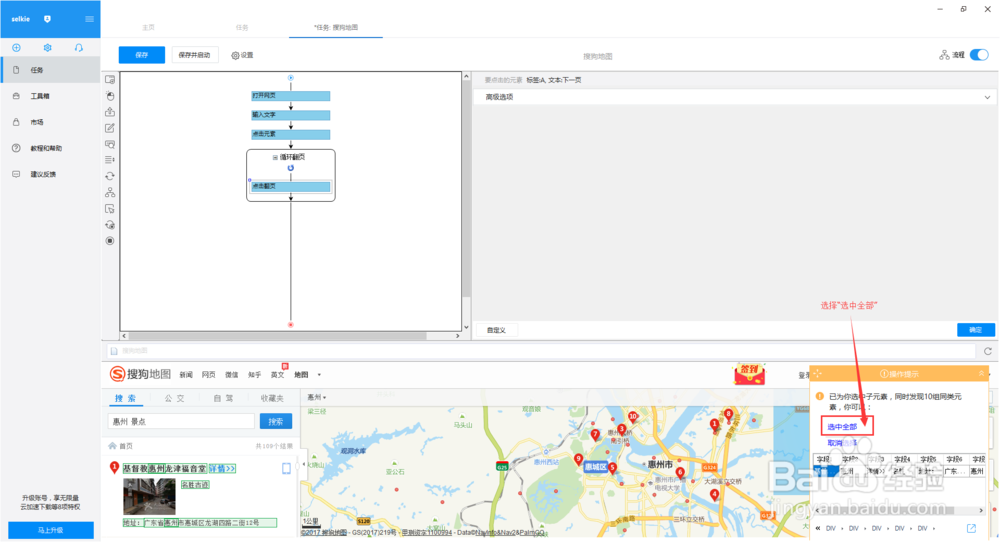Viewport: 1000px width, 542px height.
Task: Click the 首页 home icon in results
Action: coord(112,446)
